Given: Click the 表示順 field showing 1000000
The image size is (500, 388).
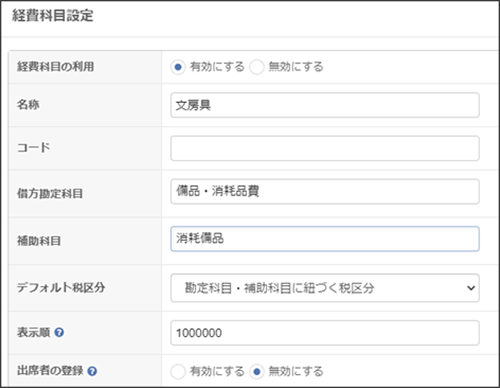Looking at the screenshot, I should [325, 333].
